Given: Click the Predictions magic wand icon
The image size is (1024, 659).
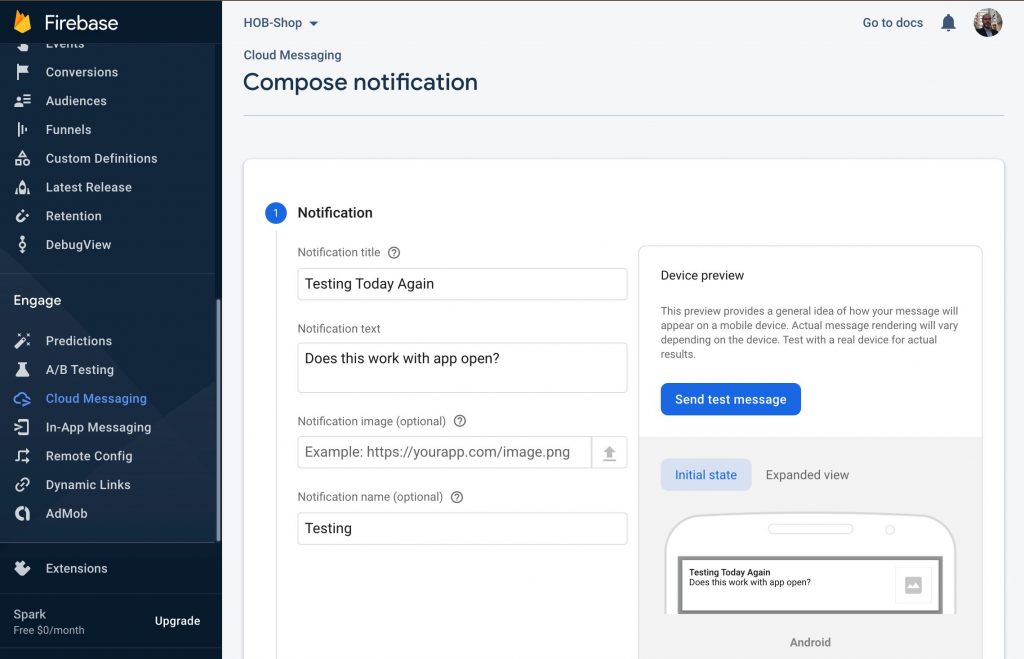Looking at the screenshot, I should [22, 340].
